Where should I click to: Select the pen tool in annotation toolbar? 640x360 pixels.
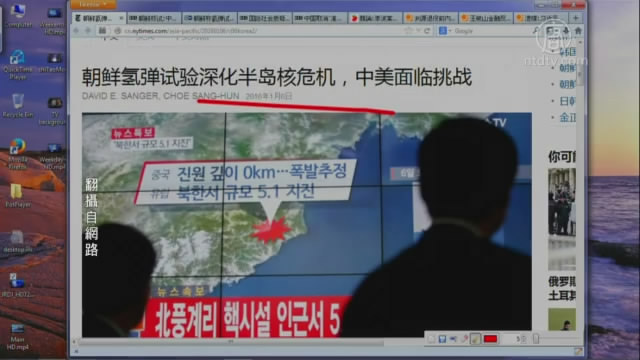pyautogui.click(x=464, y=339)
